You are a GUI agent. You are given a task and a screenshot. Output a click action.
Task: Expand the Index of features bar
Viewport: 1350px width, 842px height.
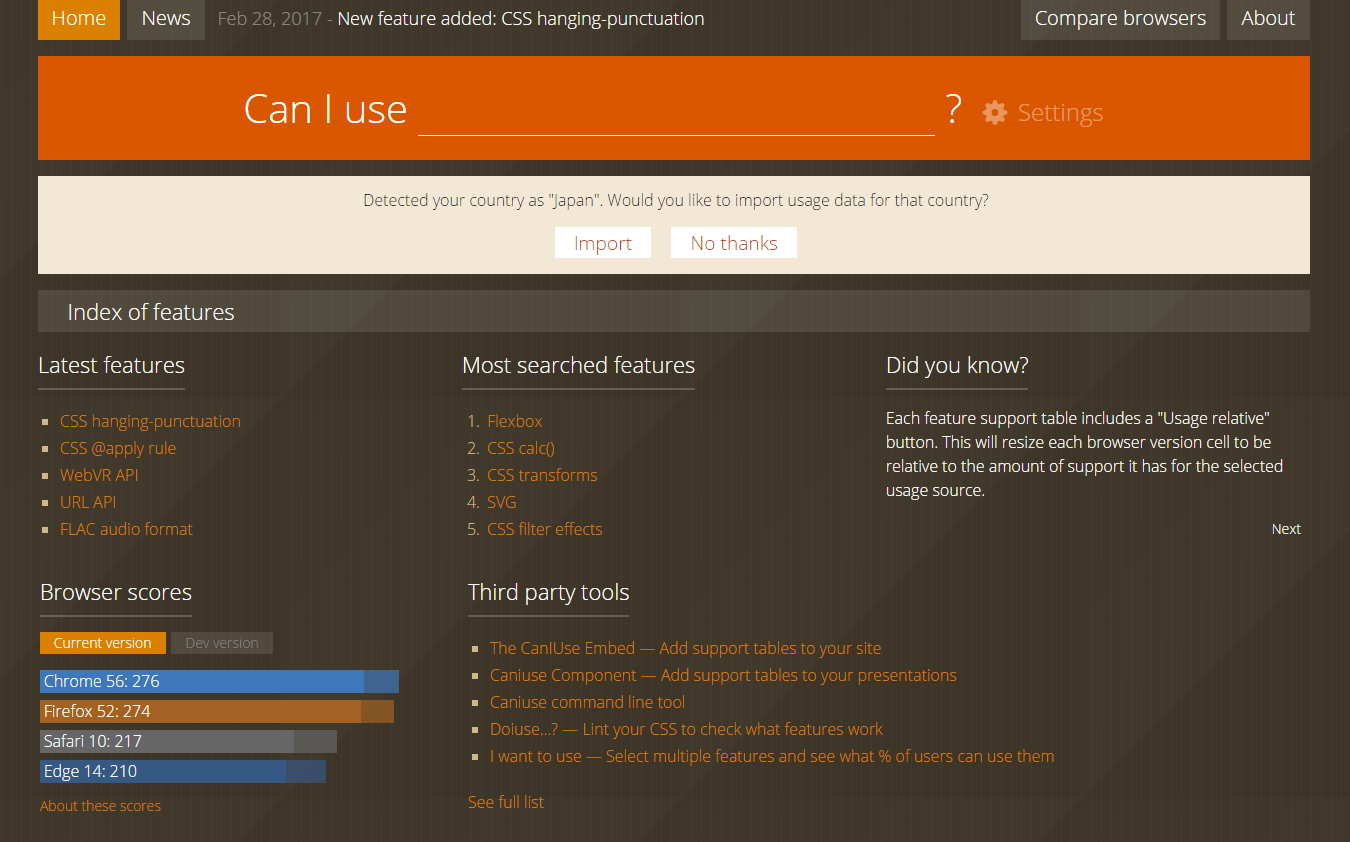coord(674,311)
